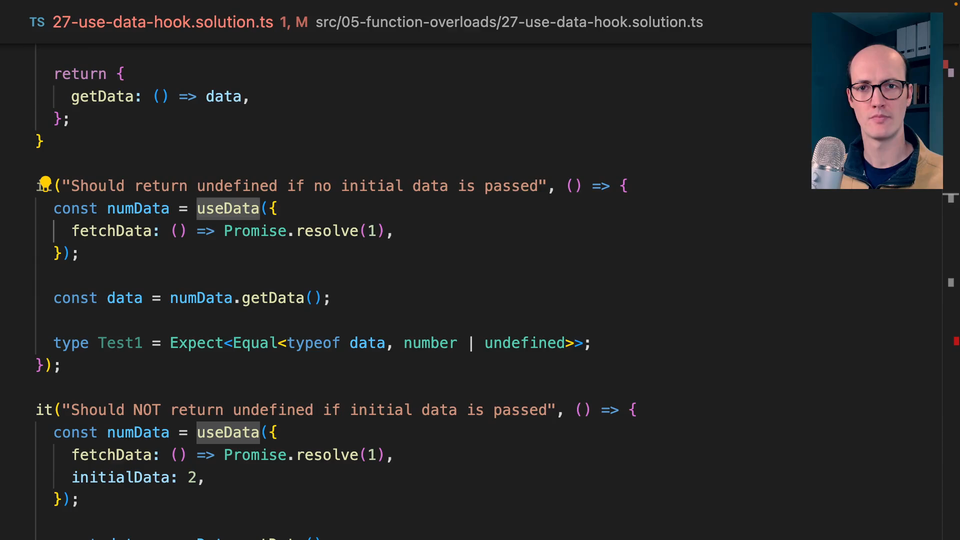Click the TS file type icon in tab
The width and height of the screenshot is (960, 540).
37,21
